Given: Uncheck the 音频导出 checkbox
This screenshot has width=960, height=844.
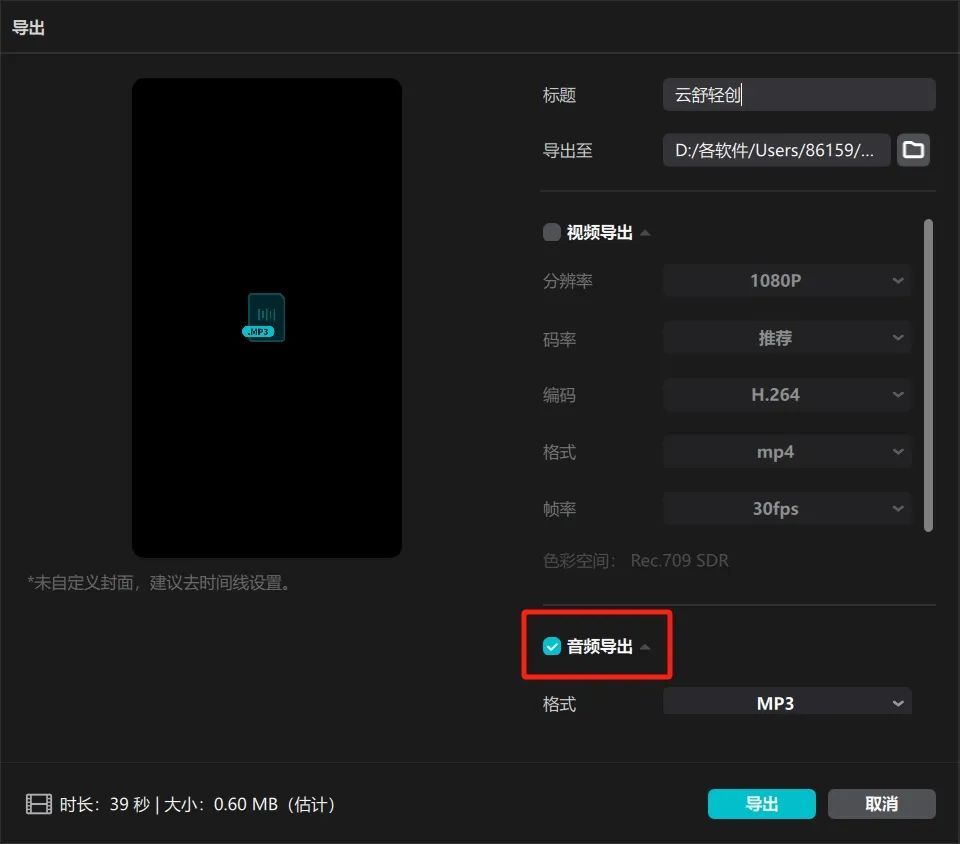Looking at the screenshot, I should pyautogui.click(x=552, y=646).
